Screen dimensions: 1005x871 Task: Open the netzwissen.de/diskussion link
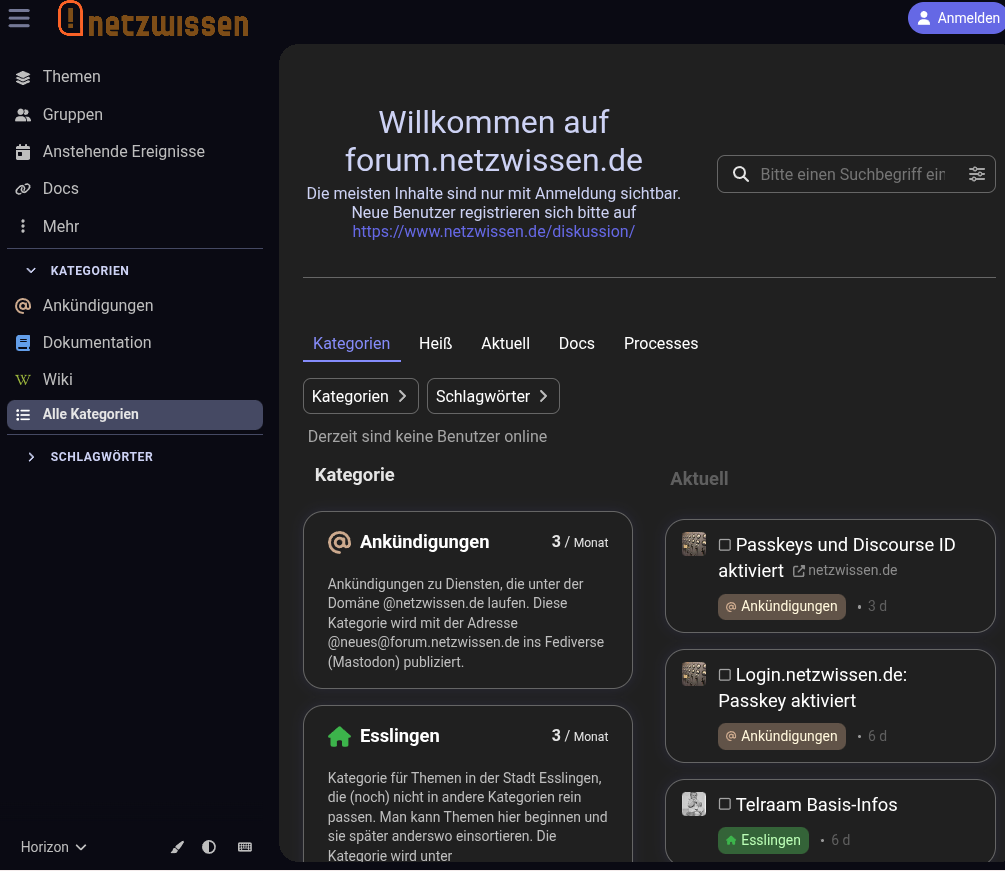point(494,231)
